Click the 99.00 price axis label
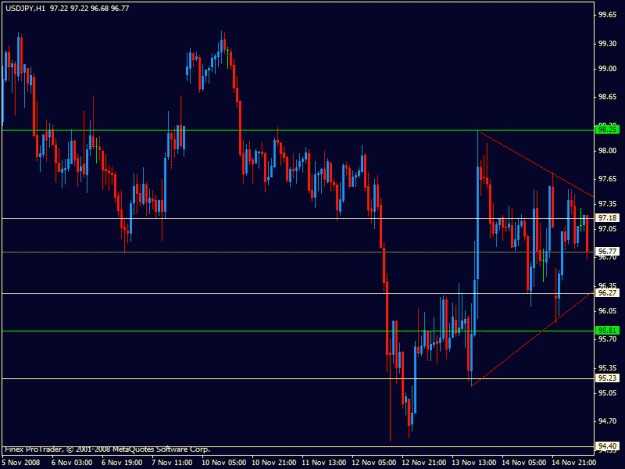This screenshot has height=469, width=625. [607, 69]
